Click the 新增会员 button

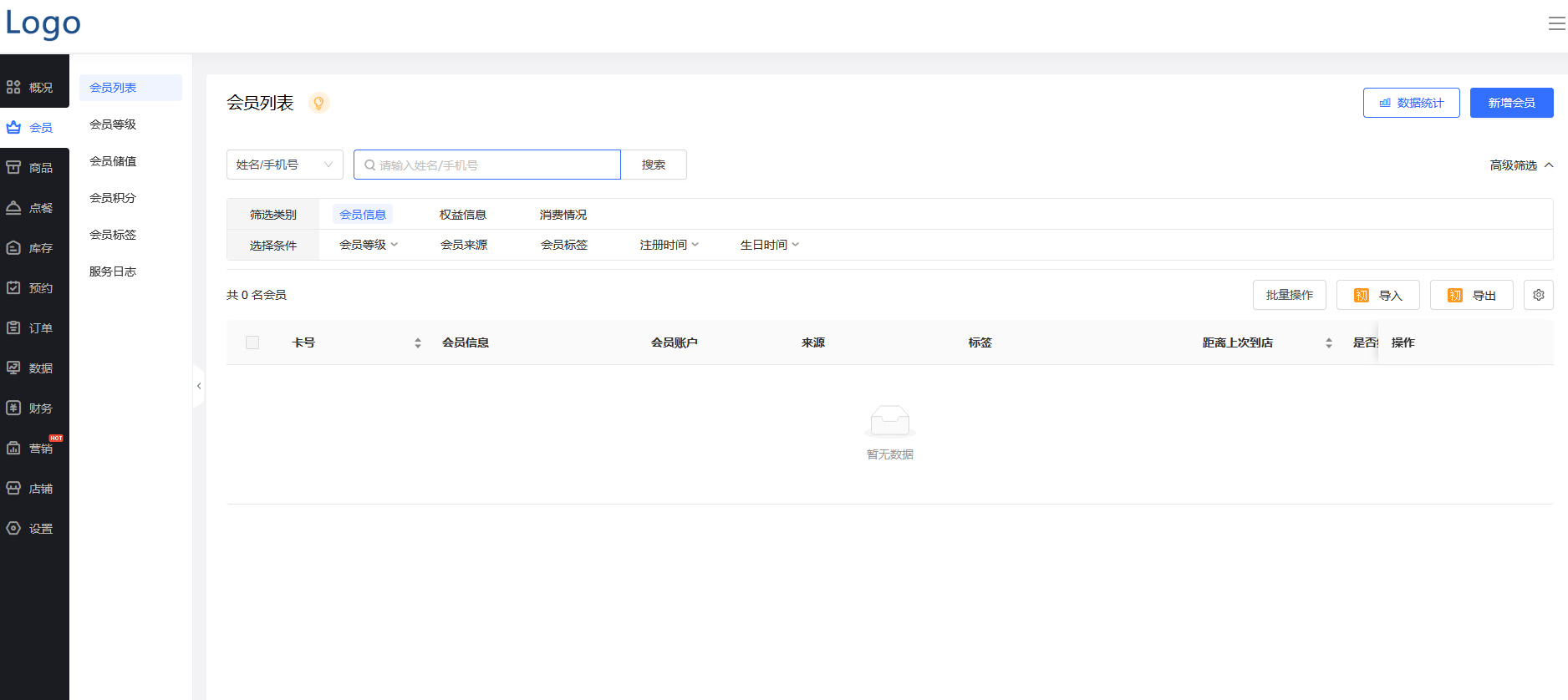1511,103
